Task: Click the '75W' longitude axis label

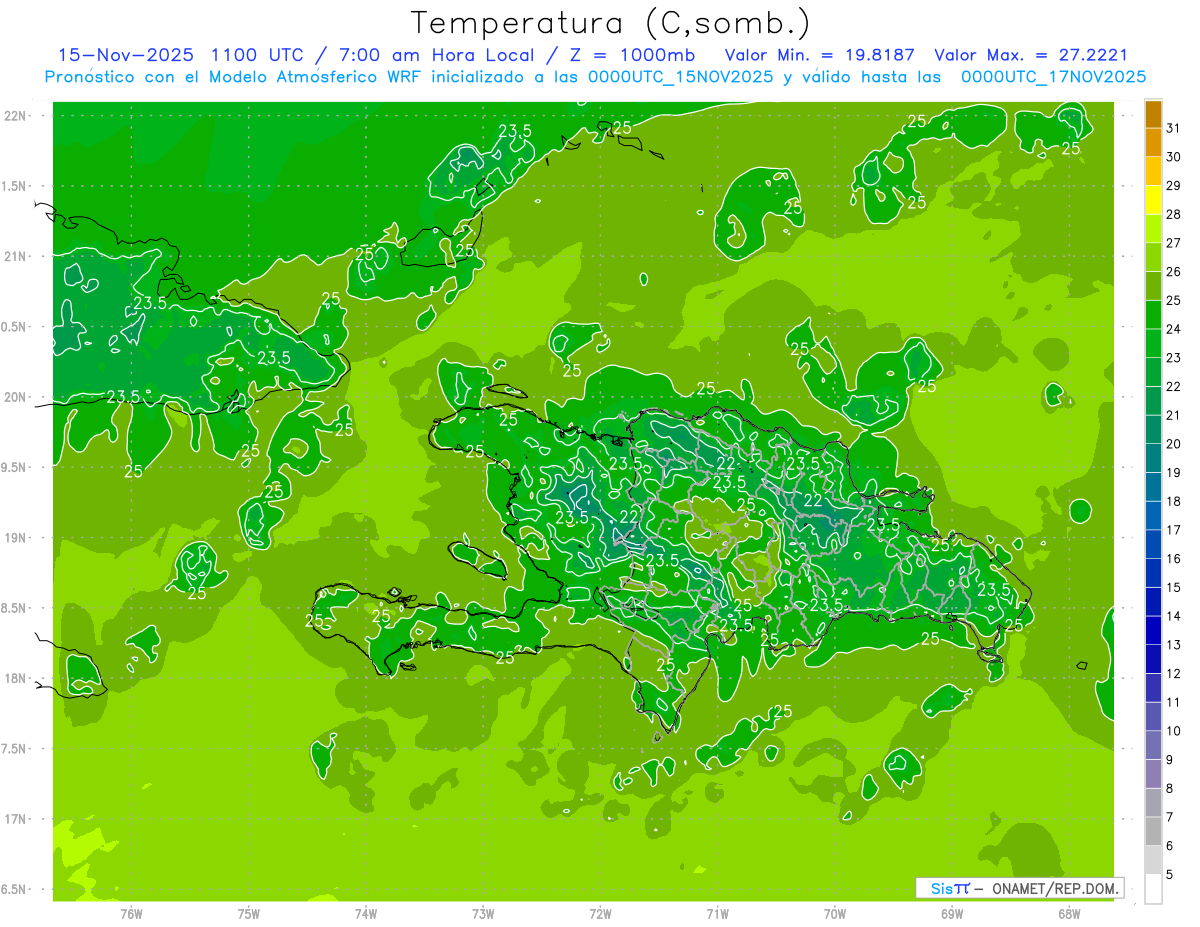Action: point(249,914)
